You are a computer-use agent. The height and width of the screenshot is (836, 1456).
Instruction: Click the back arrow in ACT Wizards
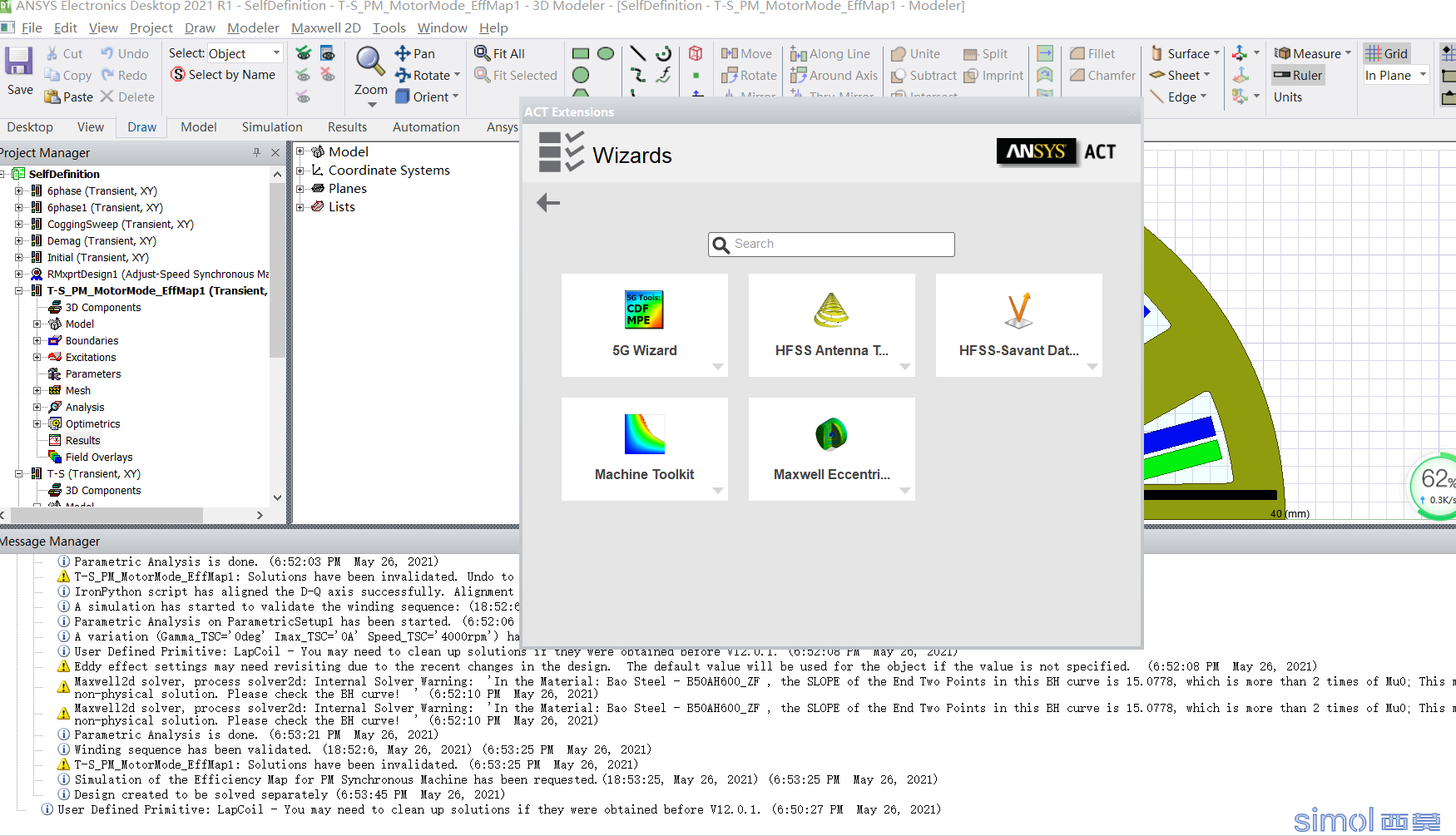(x=548, y=202)
